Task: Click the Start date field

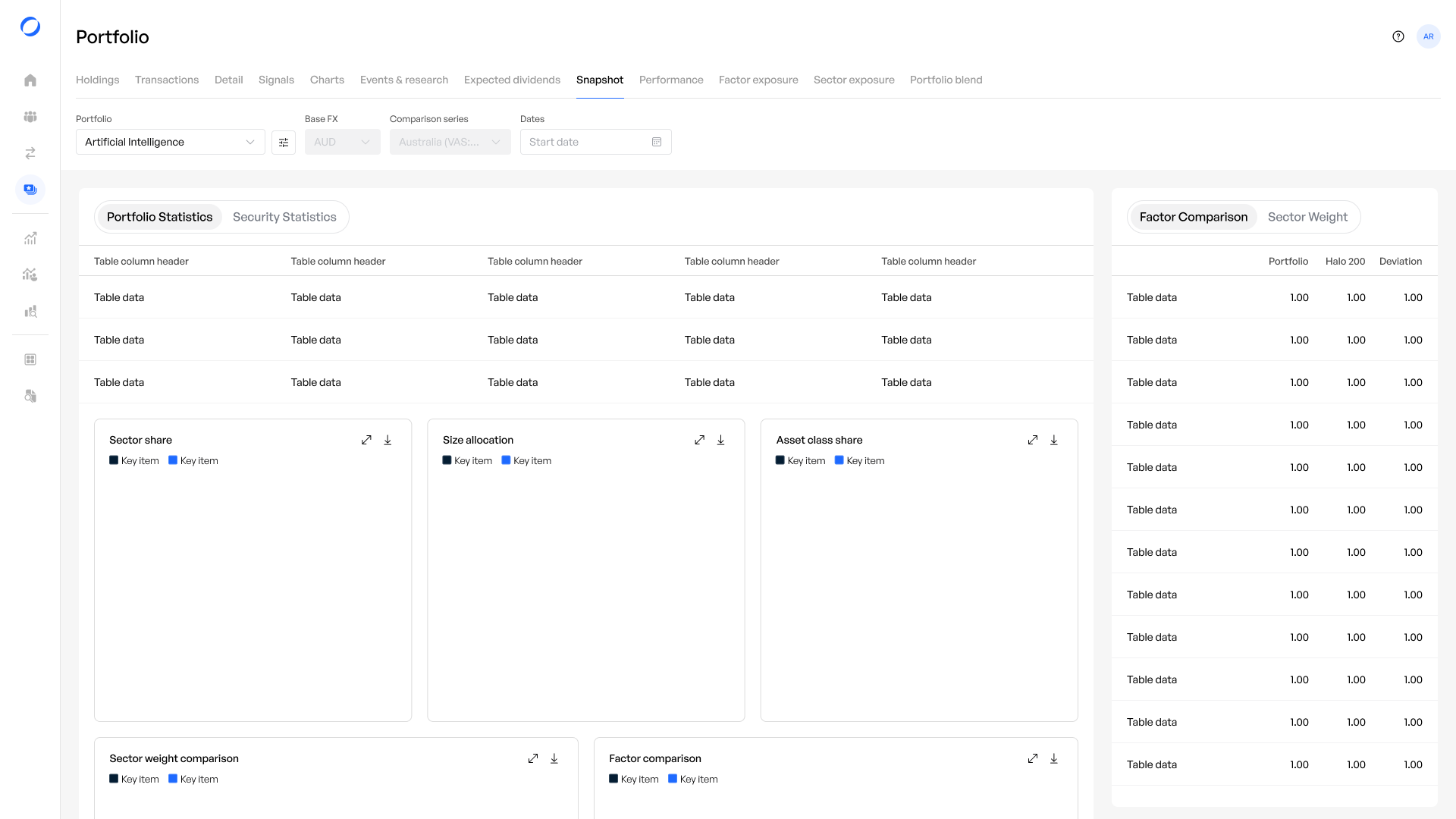Action: pos(596,142)
